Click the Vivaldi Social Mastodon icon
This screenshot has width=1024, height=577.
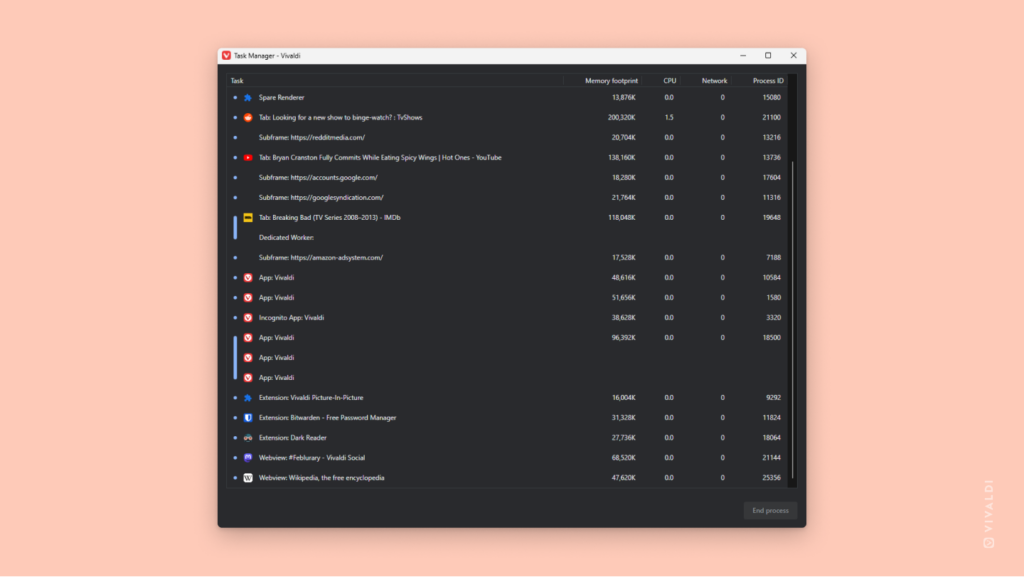pos(248,458)
